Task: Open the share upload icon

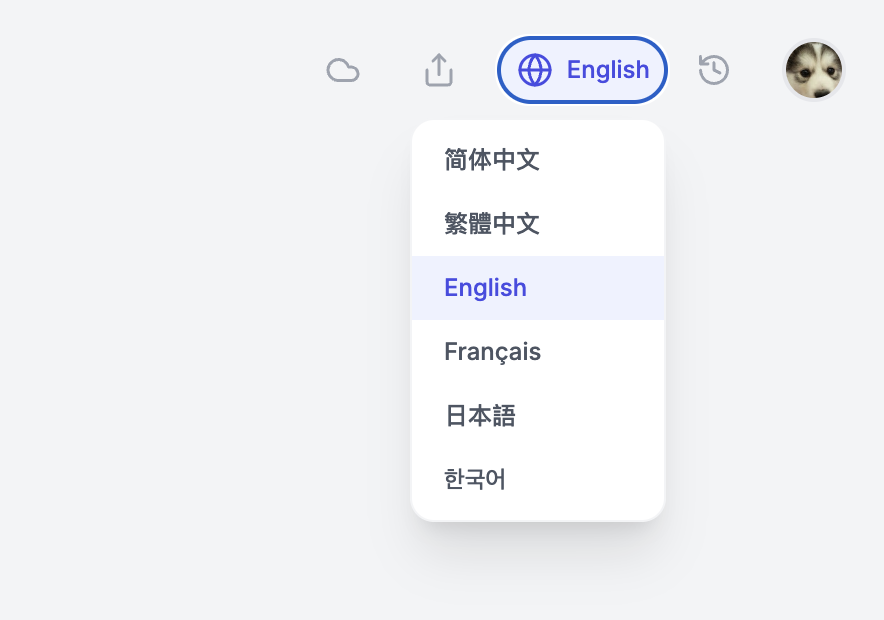Action: point(439,70)
